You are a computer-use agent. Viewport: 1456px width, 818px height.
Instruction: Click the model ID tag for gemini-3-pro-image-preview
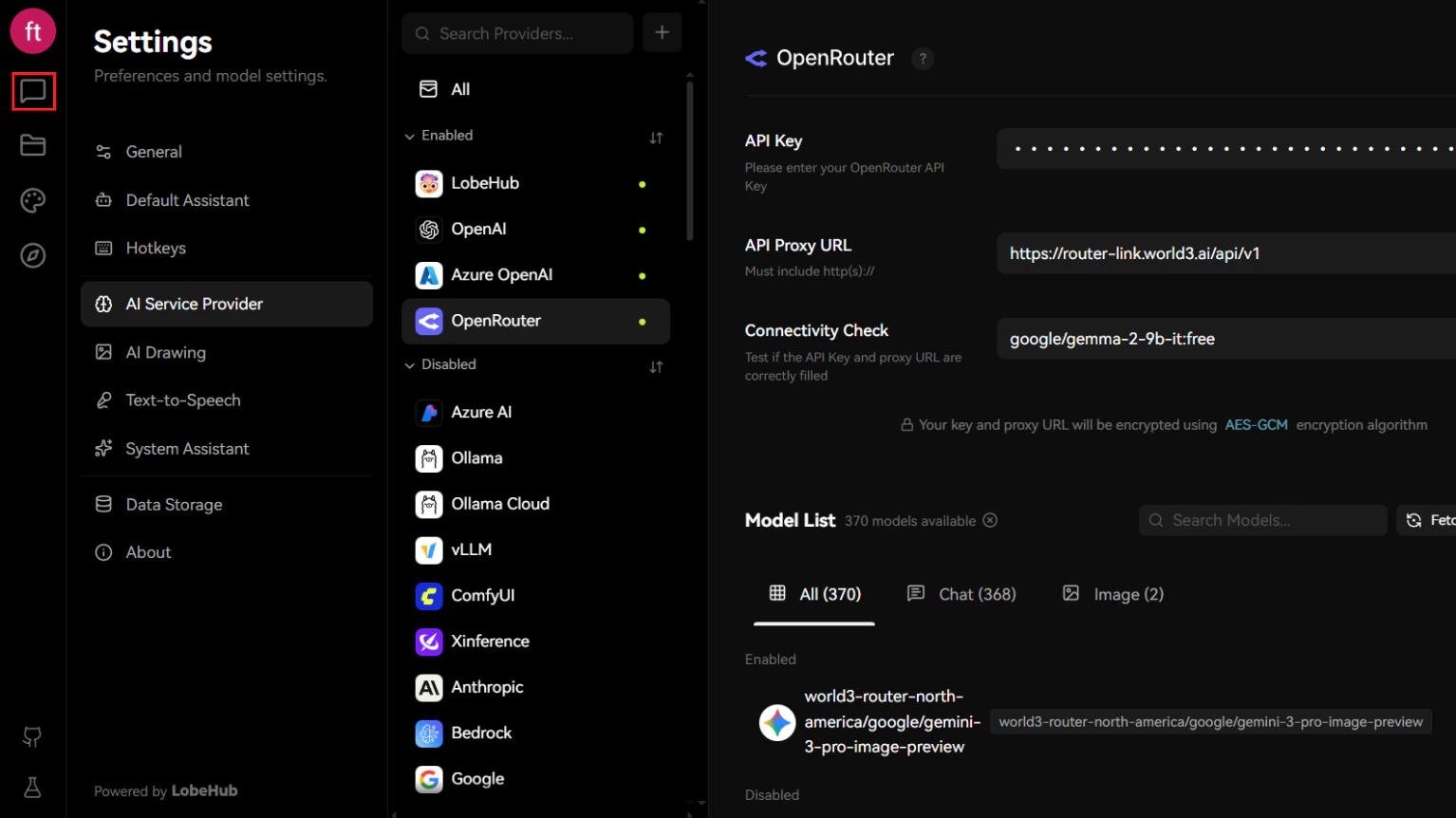[x=1210, y=722]
